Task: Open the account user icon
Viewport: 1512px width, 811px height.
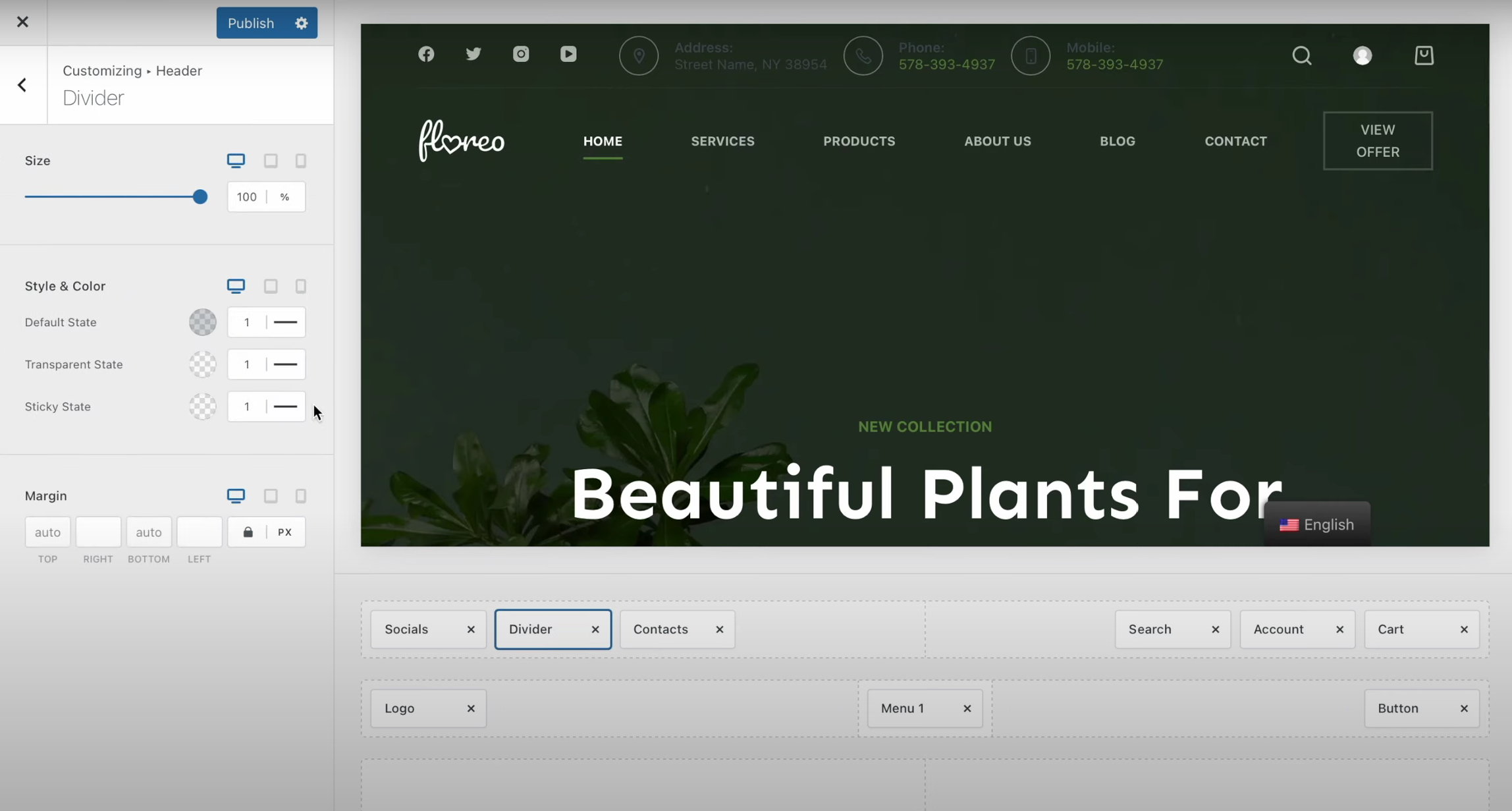Action: pos(1363,55)
